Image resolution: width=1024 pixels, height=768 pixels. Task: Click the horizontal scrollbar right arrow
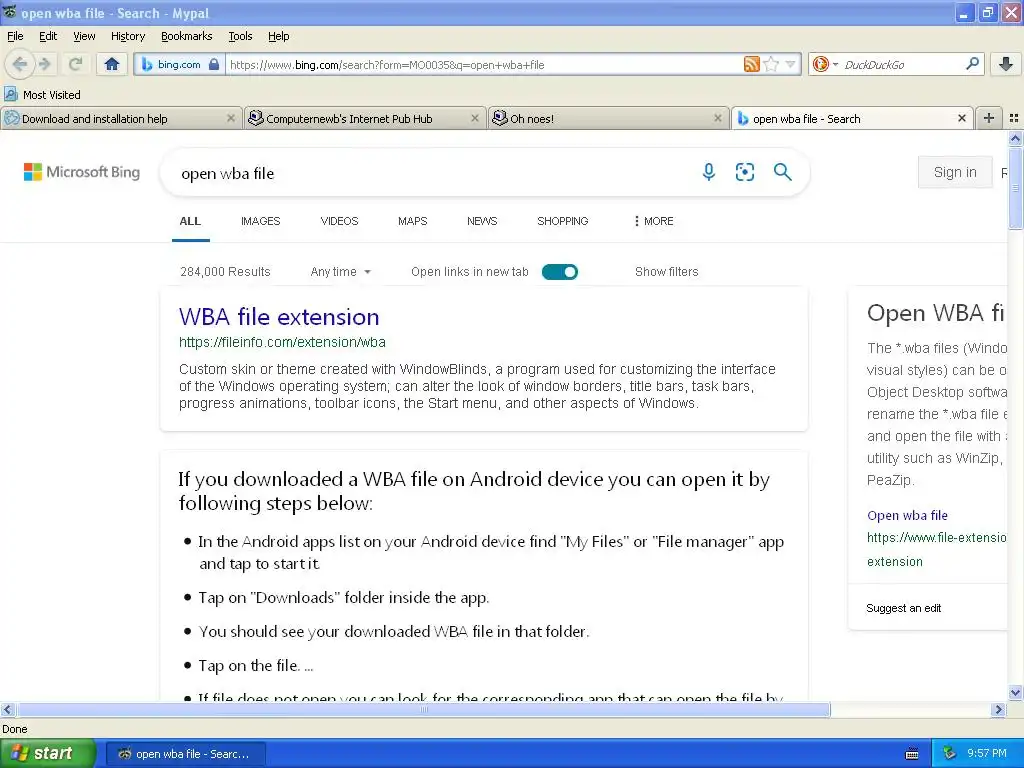point(998,709)
